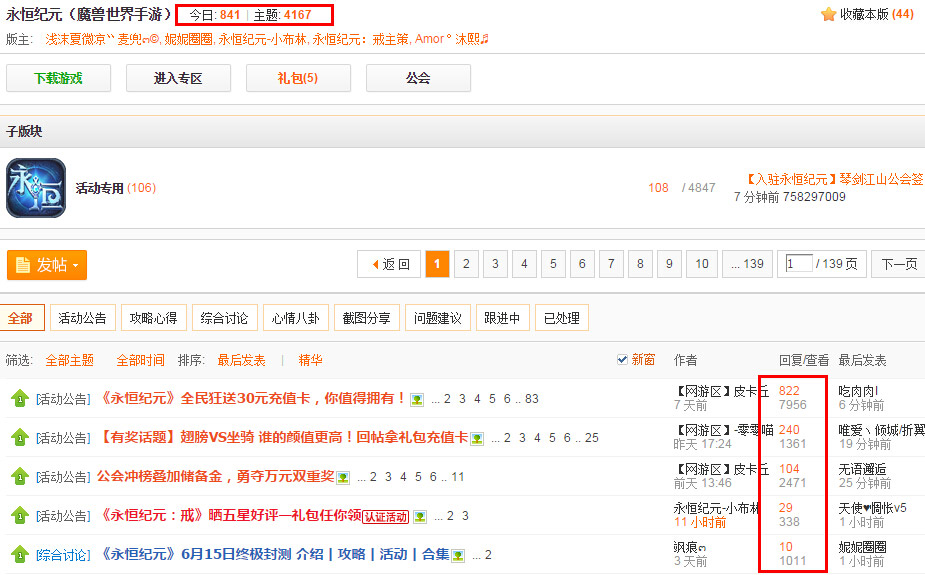Click image attachment icon after 公会冲榜叠加储备金 title
Image resolution: width=925 pixels, height=575 pixels.
coord(343,478)
